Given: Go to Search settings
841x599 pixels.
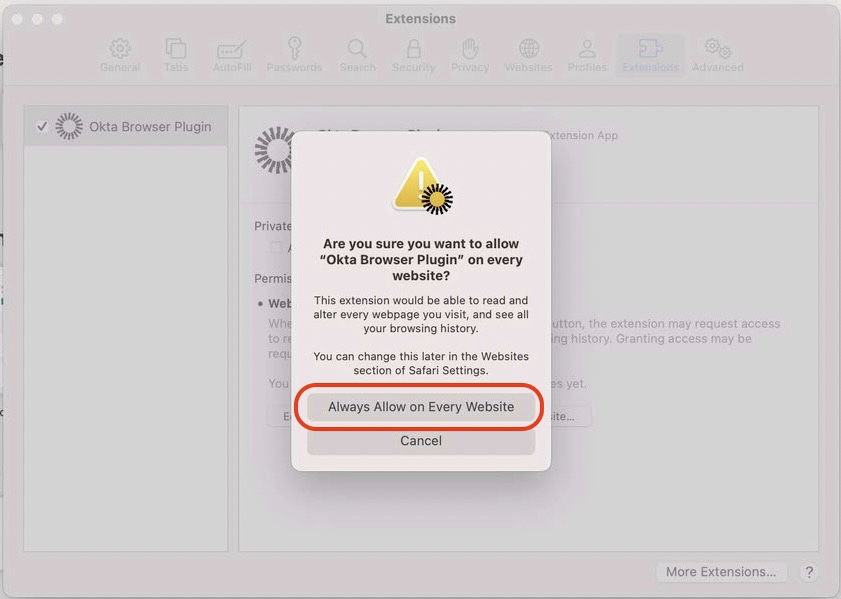Looking at the screenshot, I should tap(357, 55).
